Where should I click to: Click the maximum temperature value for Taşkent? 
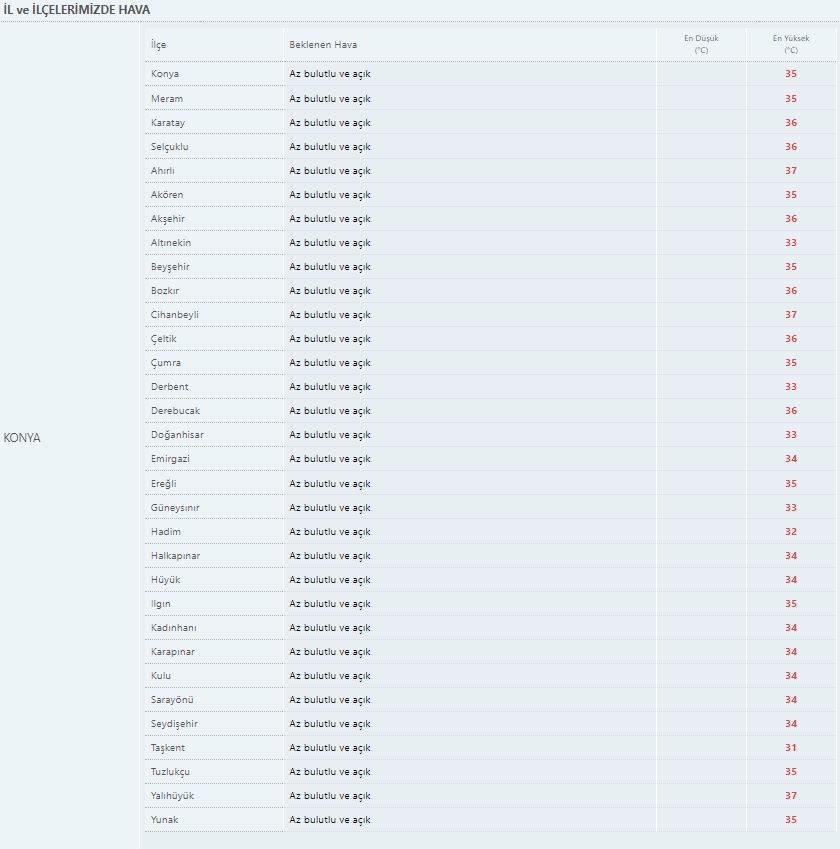791,747
